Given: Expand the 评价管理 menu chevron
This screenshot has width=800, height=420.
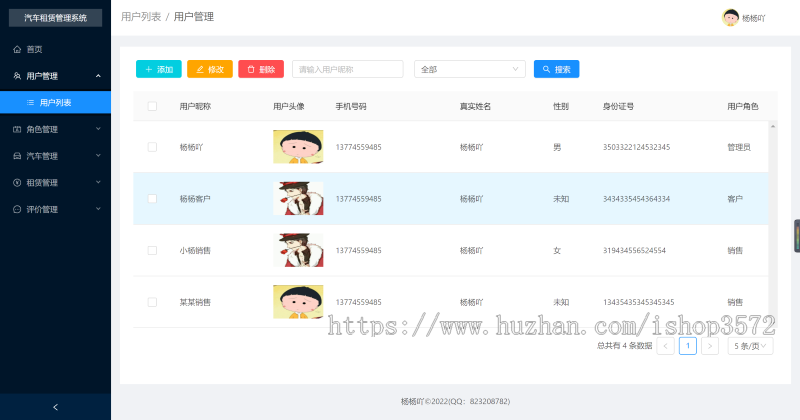Looking at the screenshot, I should point(98,209).
